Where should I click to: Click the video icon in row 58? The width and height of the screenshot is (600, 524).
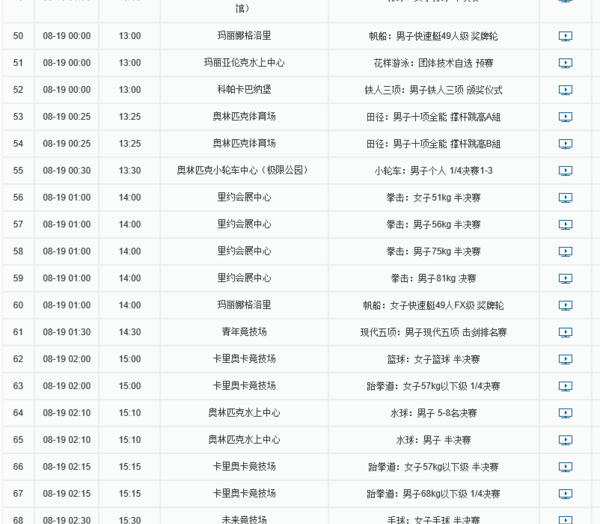tap(565, 251)
